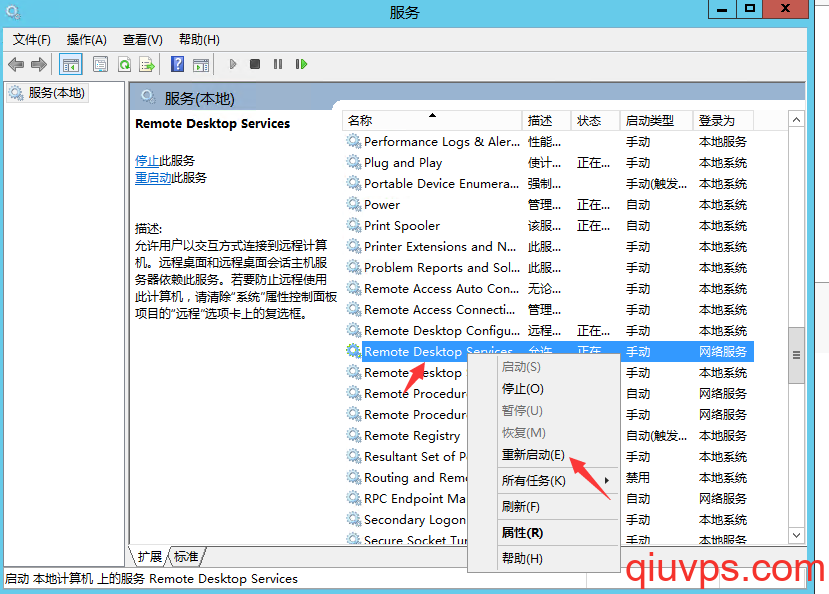
Task: Click the vertical scrollbar thumb
Action: coord(796,355)
